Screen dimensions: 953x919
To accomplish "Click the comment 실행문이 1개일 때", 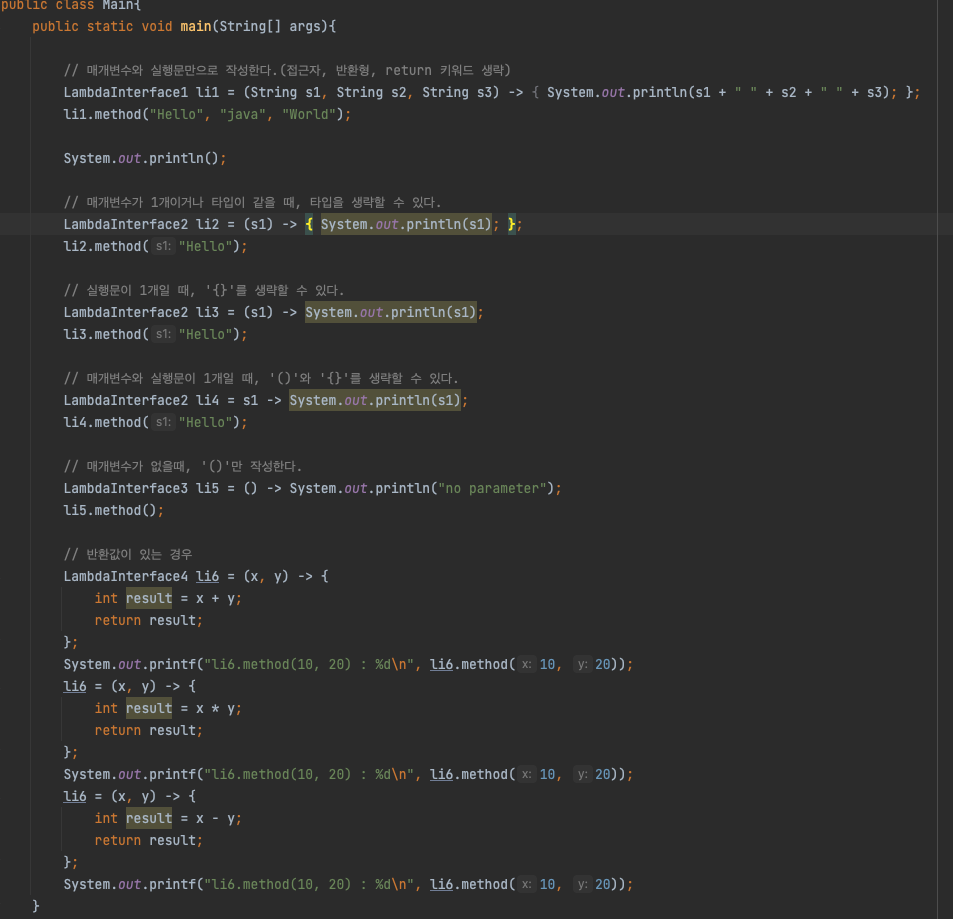I will [204, 291].
